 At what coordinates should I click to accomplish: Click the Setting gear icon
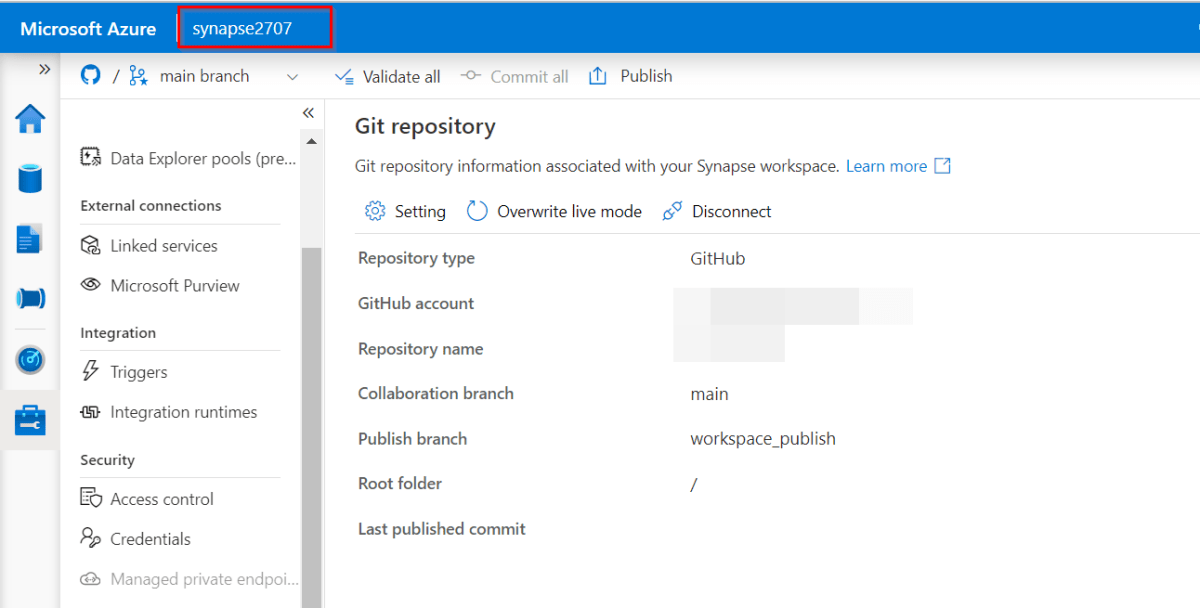tap(375, 211)
